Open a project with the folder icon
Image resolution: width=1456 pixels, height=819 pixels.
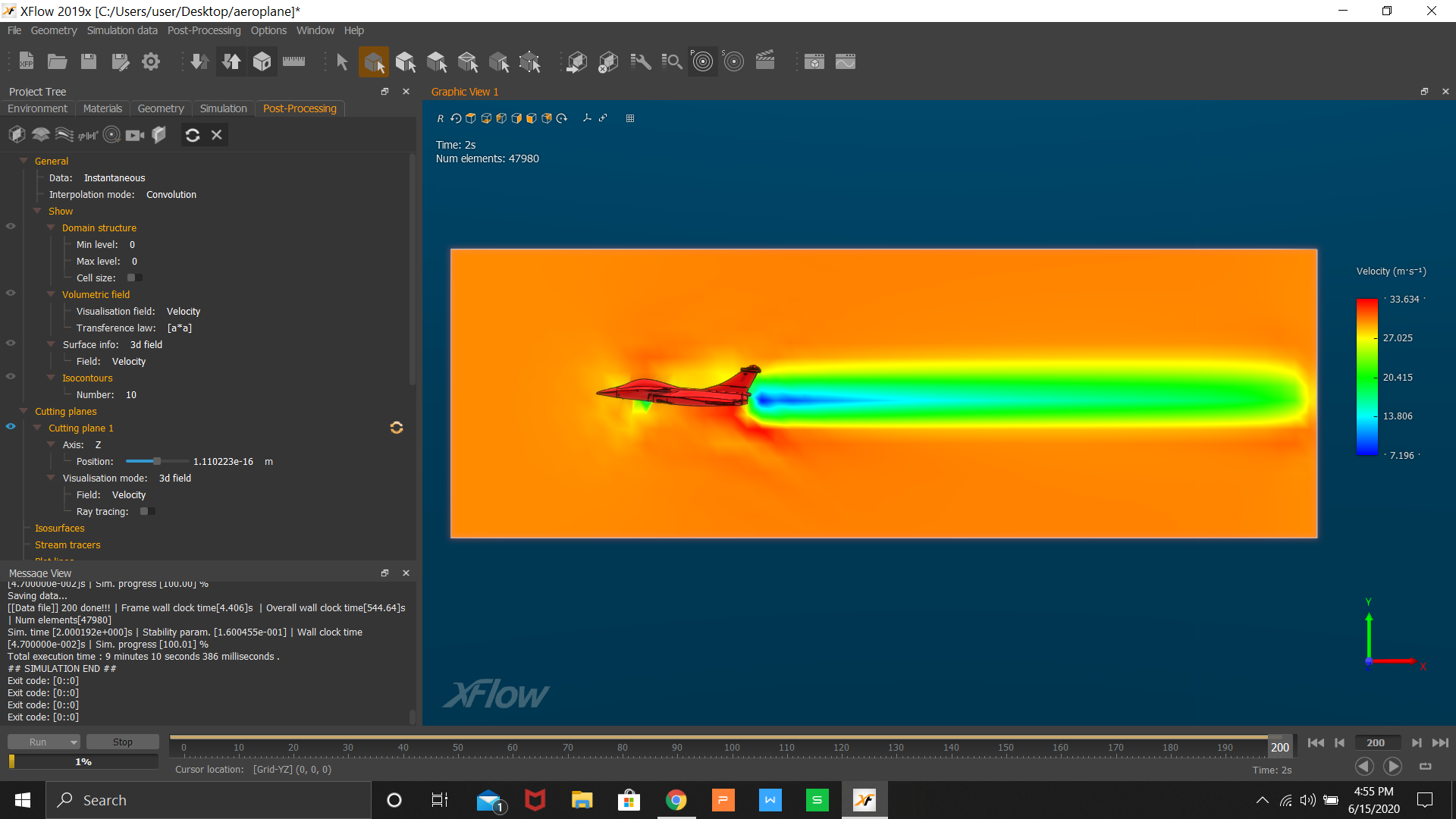[x=58, y=61]
